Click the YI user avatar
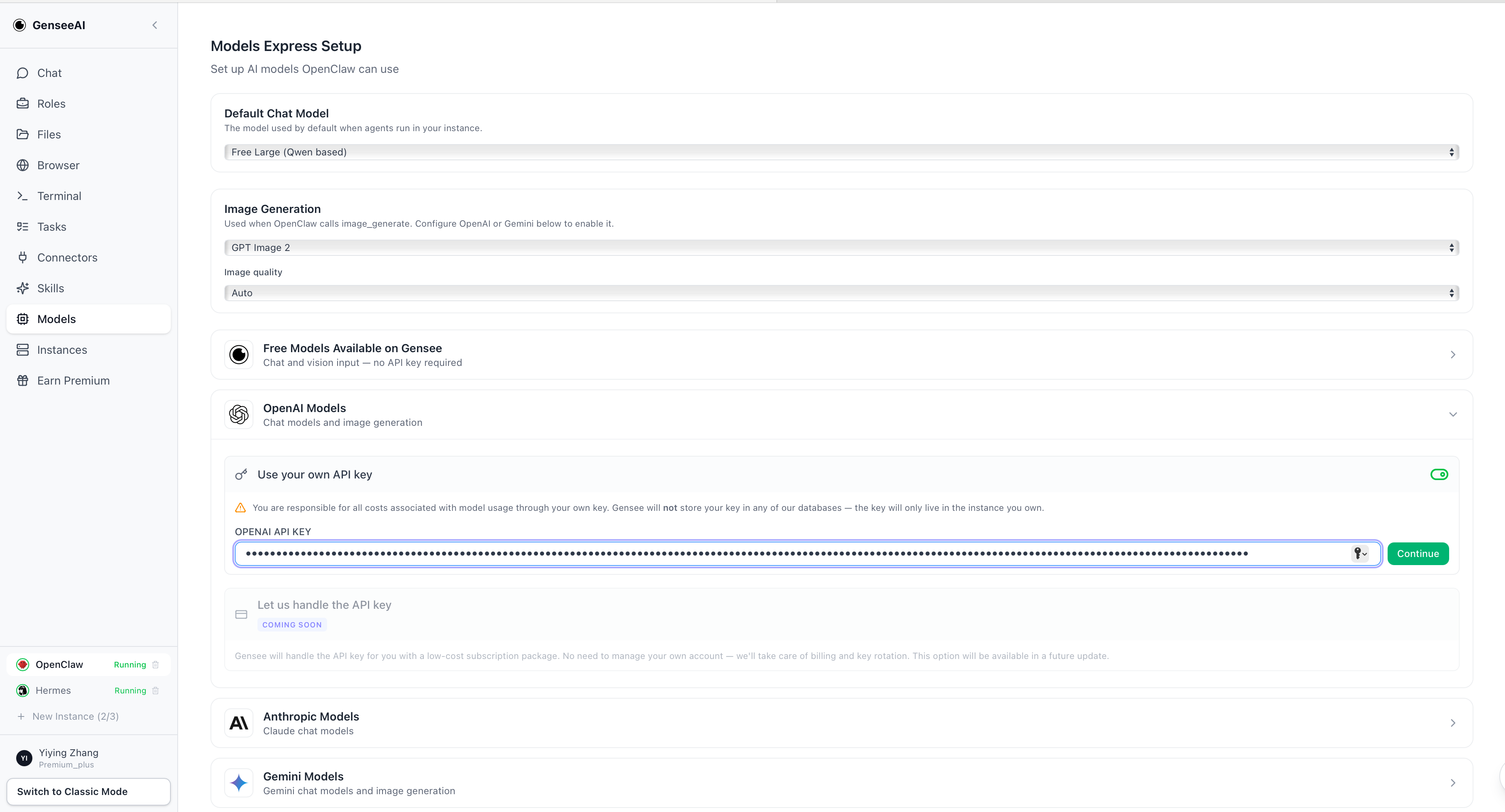Screen dimensions: 1505x812 pyautogui.click(x=24, y=758)
